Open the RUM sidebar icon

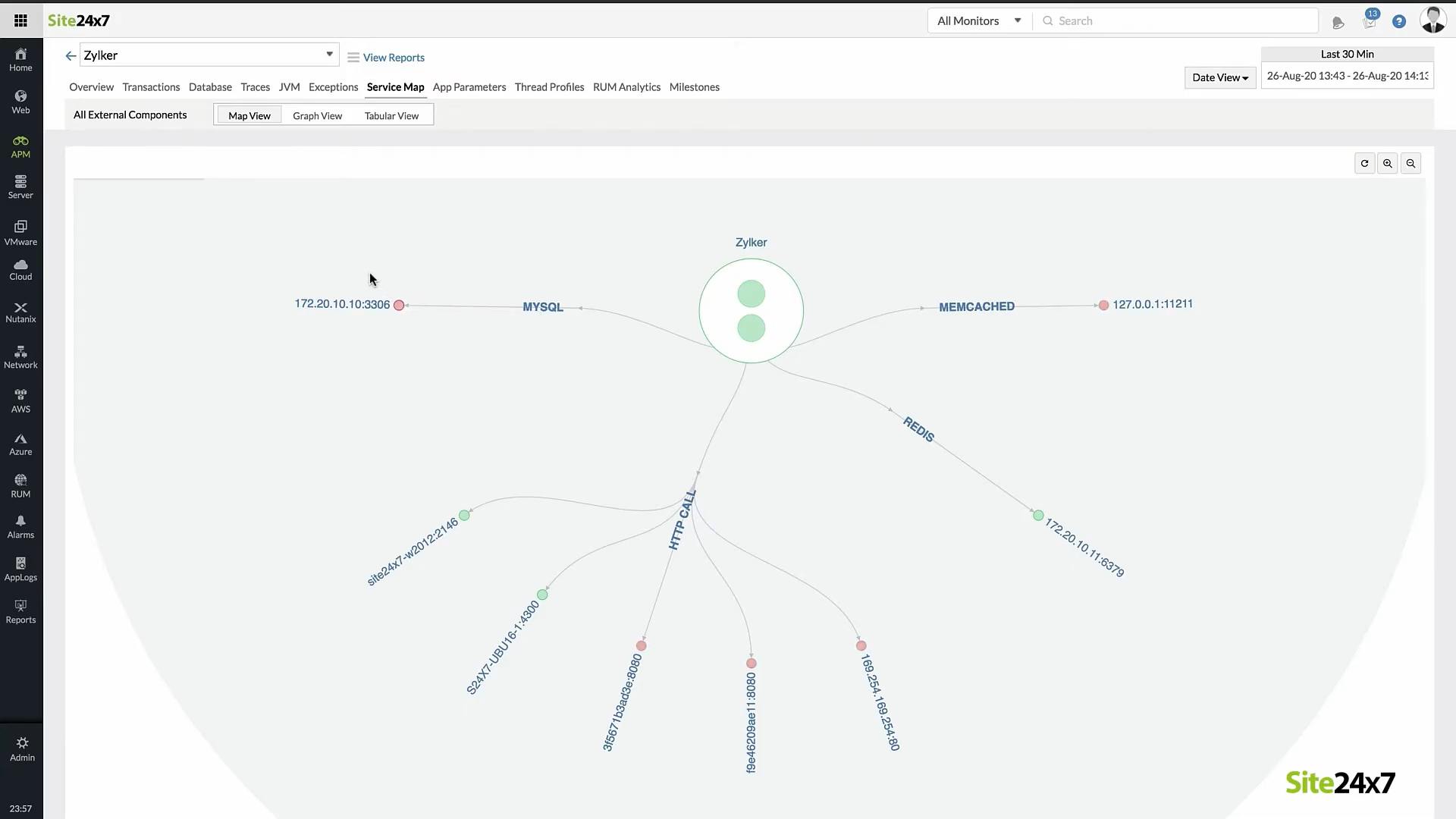click(x=20, y=486)
